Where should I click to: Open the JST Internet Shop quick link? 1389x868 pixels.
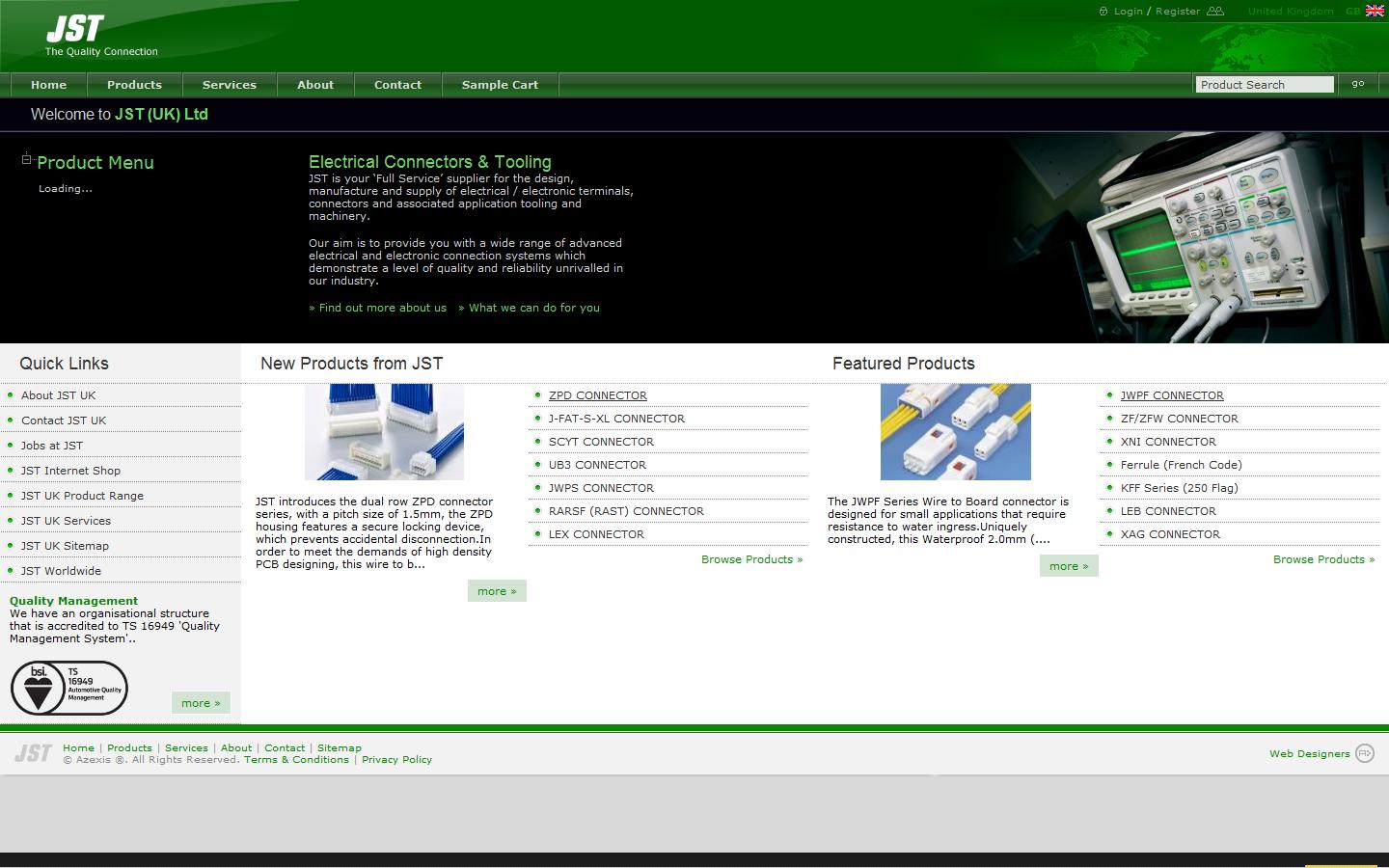[x=69, y=470]
